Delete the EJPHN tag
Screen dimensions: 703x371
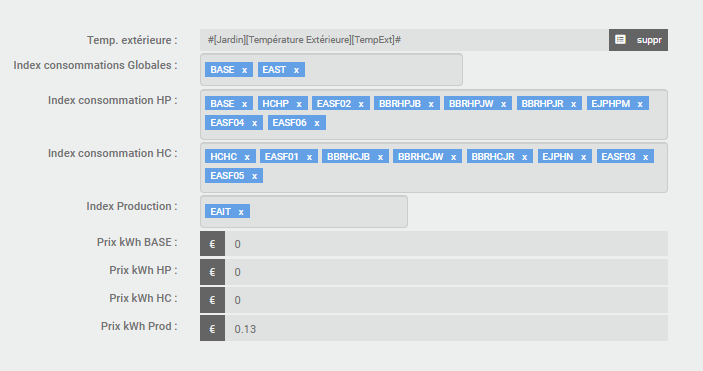[x=583, y=157]
